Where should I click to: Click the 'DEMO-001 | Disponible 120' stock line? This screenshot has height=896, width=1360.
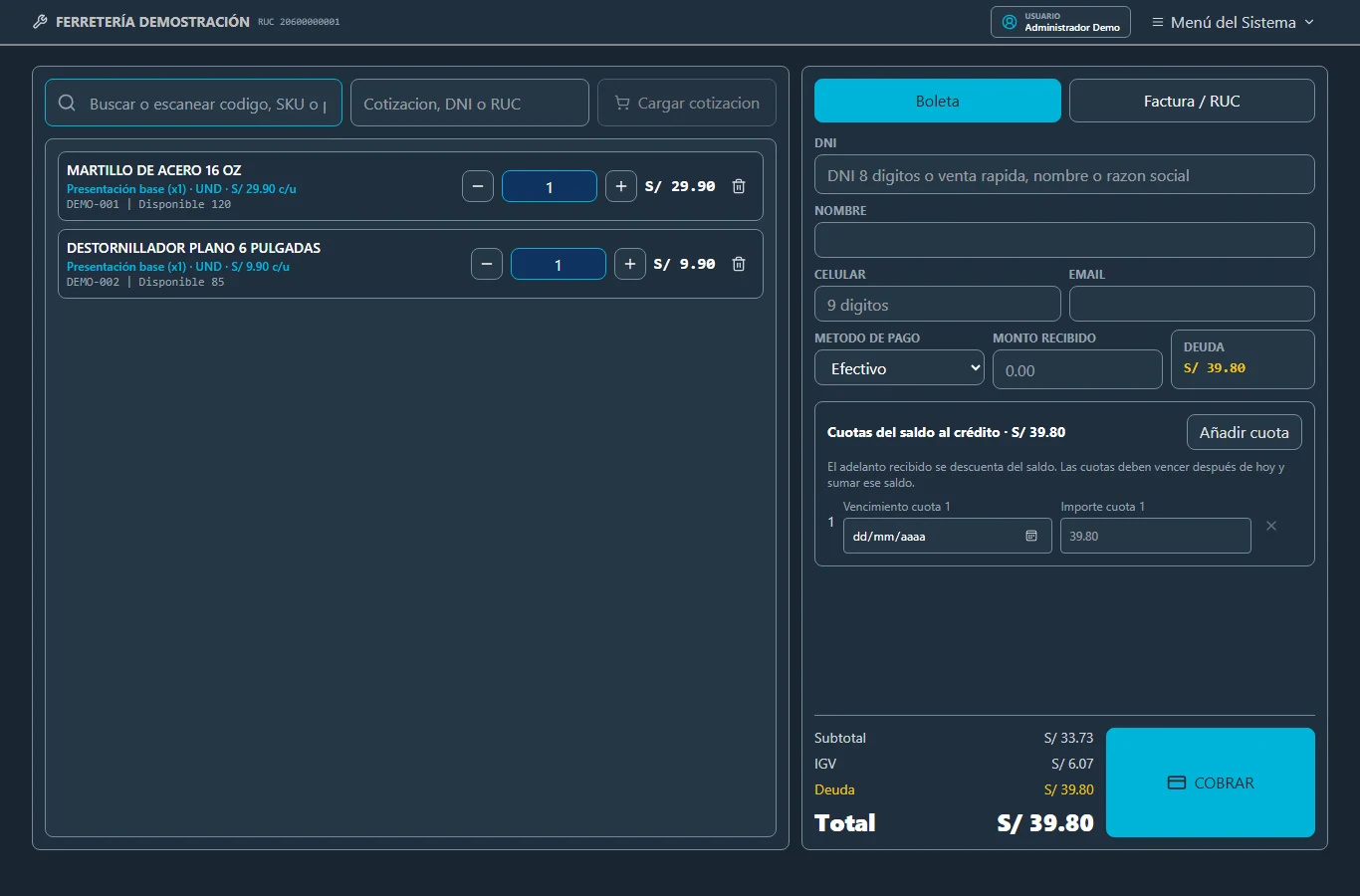pyautogui.click(x=149, y=204)
